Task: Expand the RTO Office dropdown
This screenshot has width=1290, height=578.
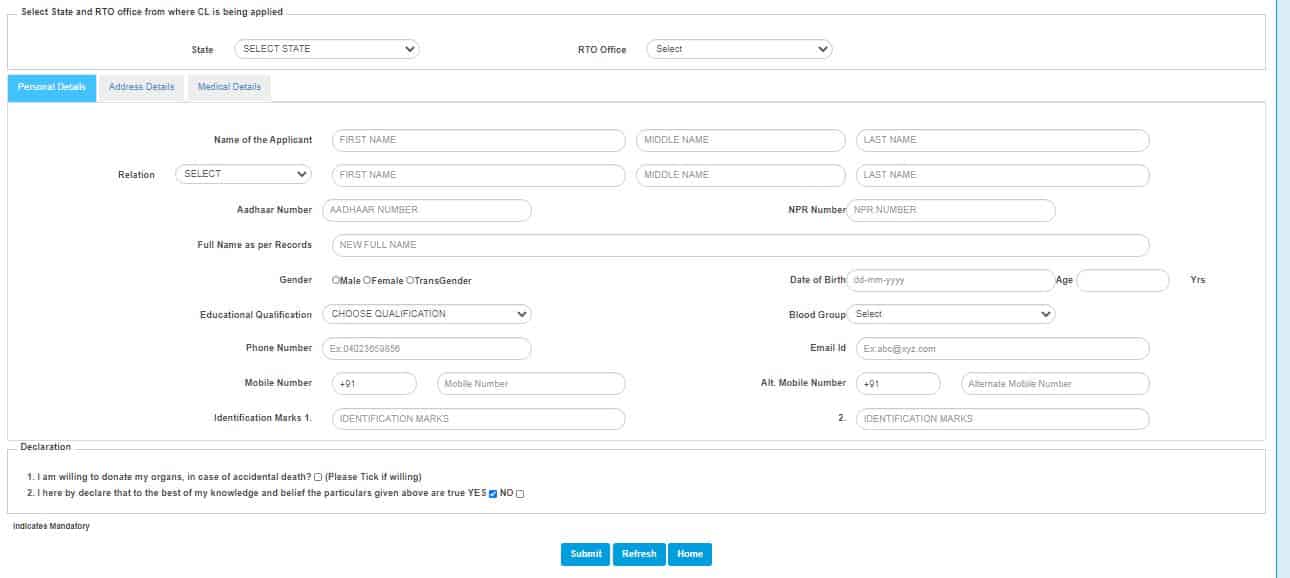Action: (739, 49)
